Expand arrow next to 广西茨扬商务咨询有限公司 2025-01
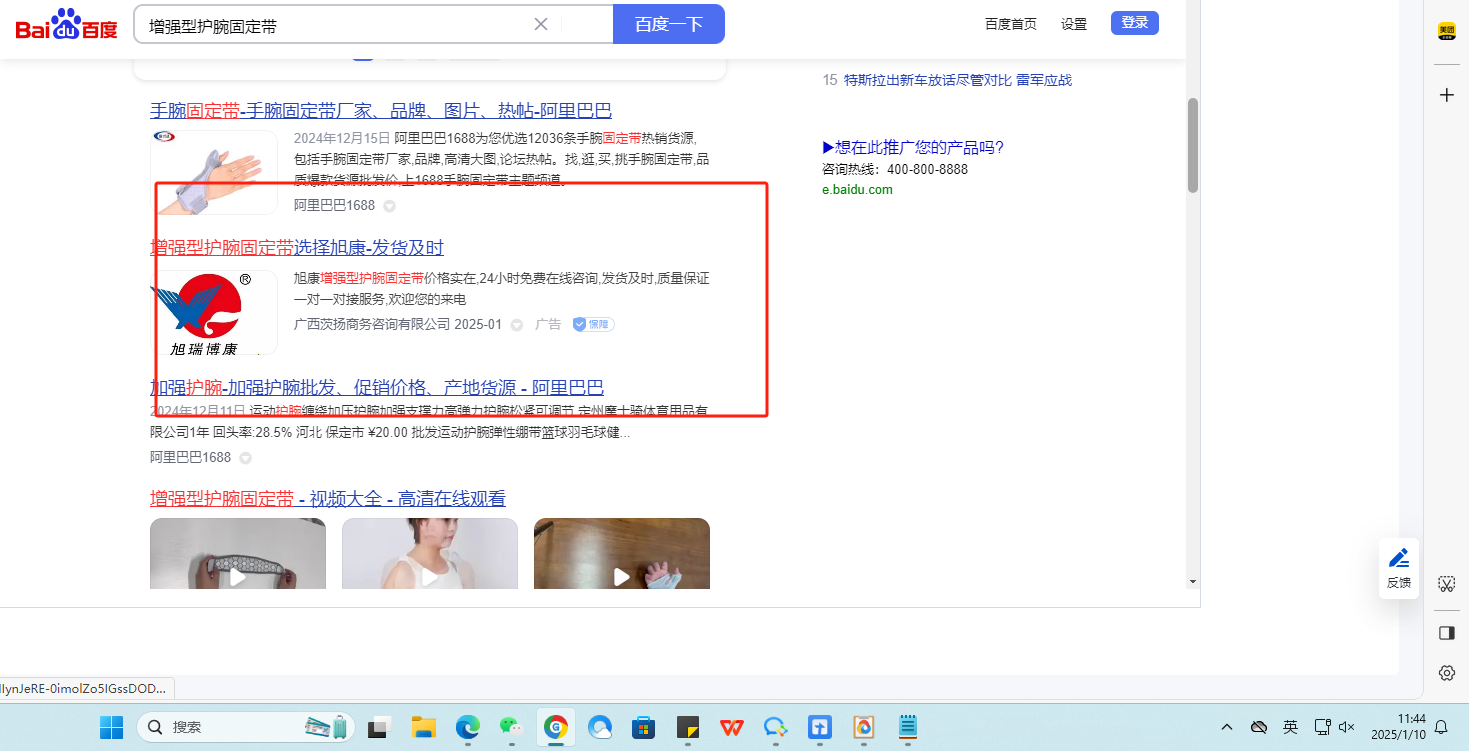 tap(517, 325)
